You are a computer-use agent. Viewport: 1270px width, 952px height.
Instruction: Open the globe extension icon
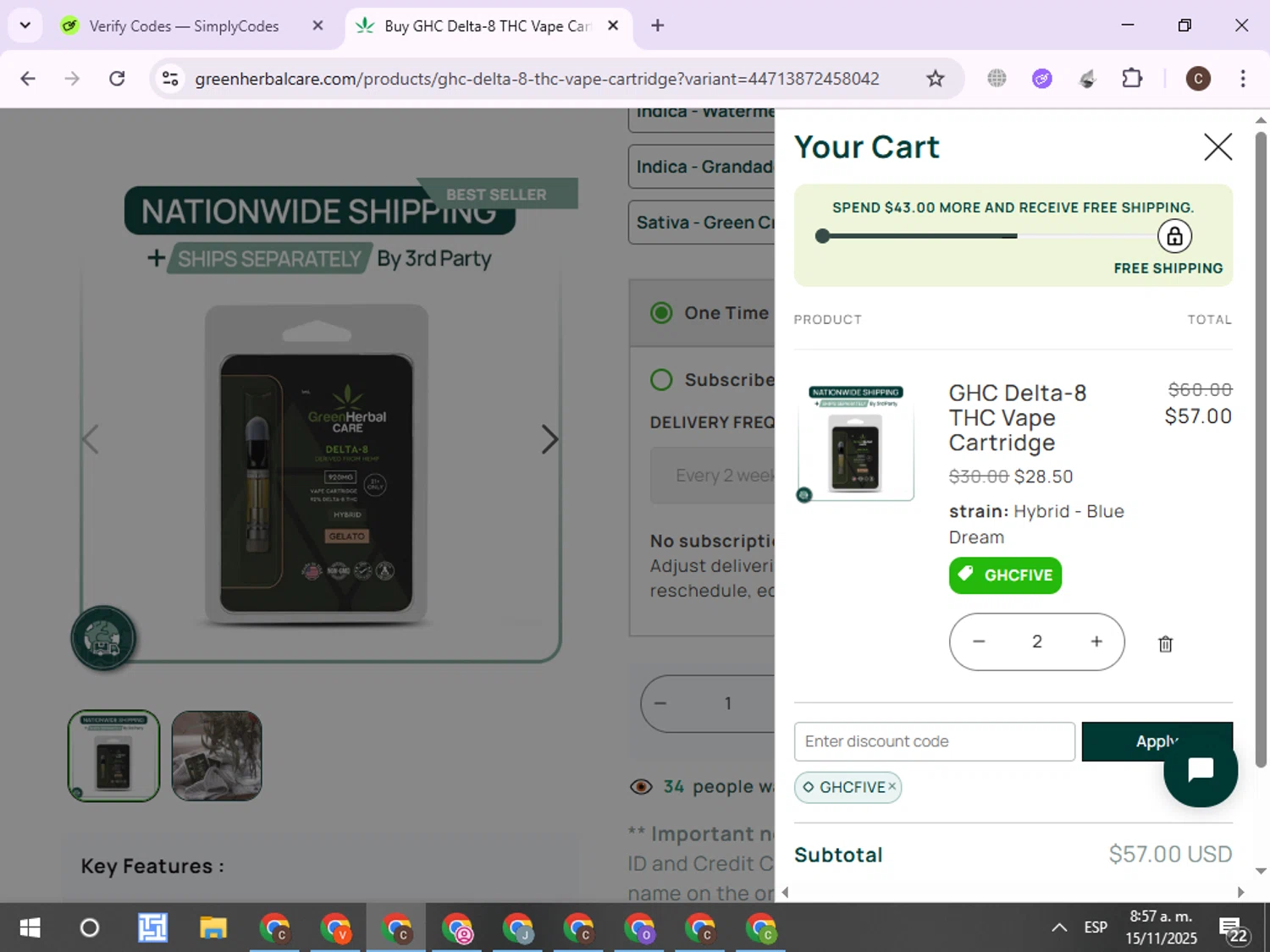997,79
